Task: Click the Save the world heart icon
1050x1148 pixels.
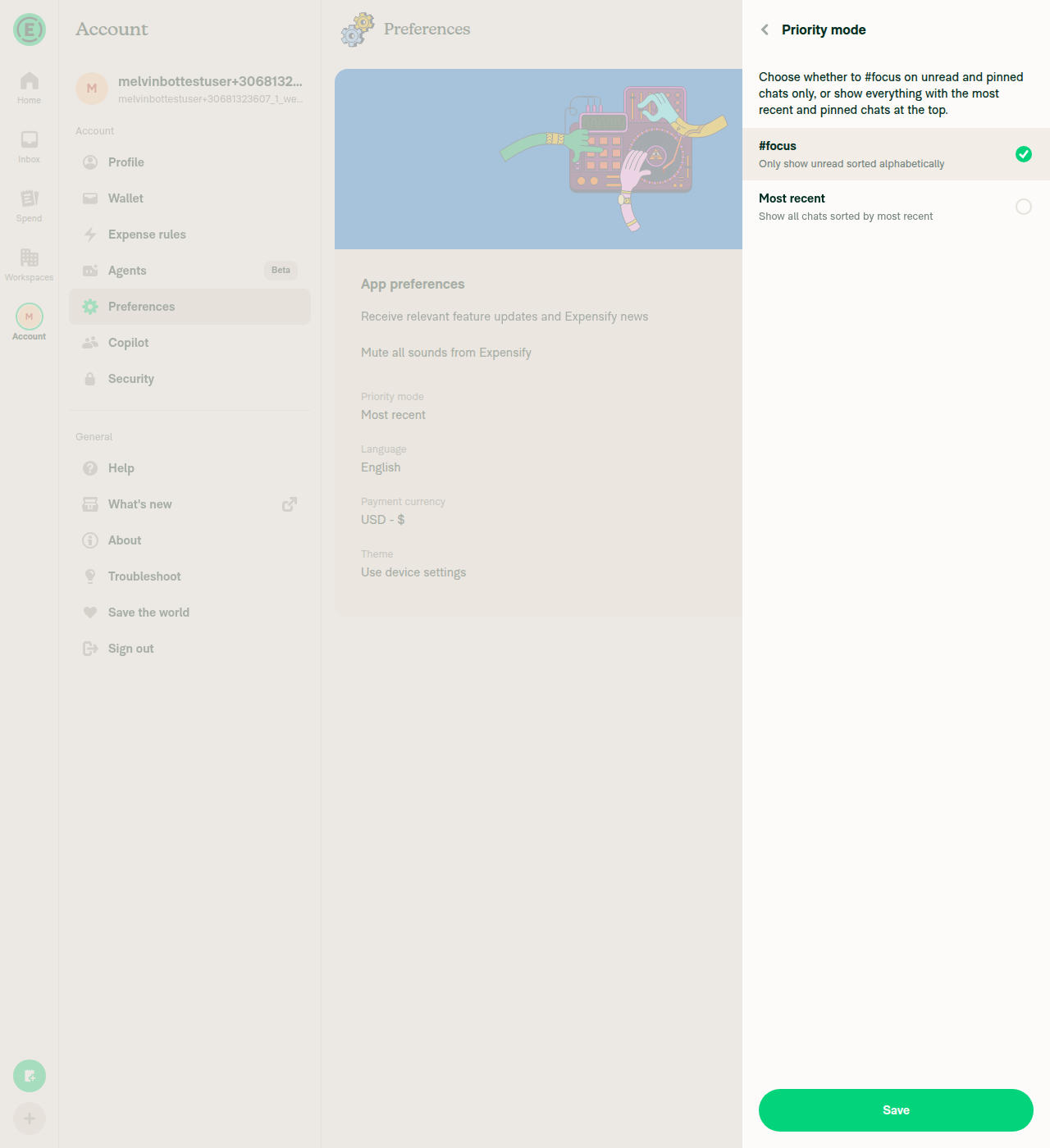Action: click(90, 613)
